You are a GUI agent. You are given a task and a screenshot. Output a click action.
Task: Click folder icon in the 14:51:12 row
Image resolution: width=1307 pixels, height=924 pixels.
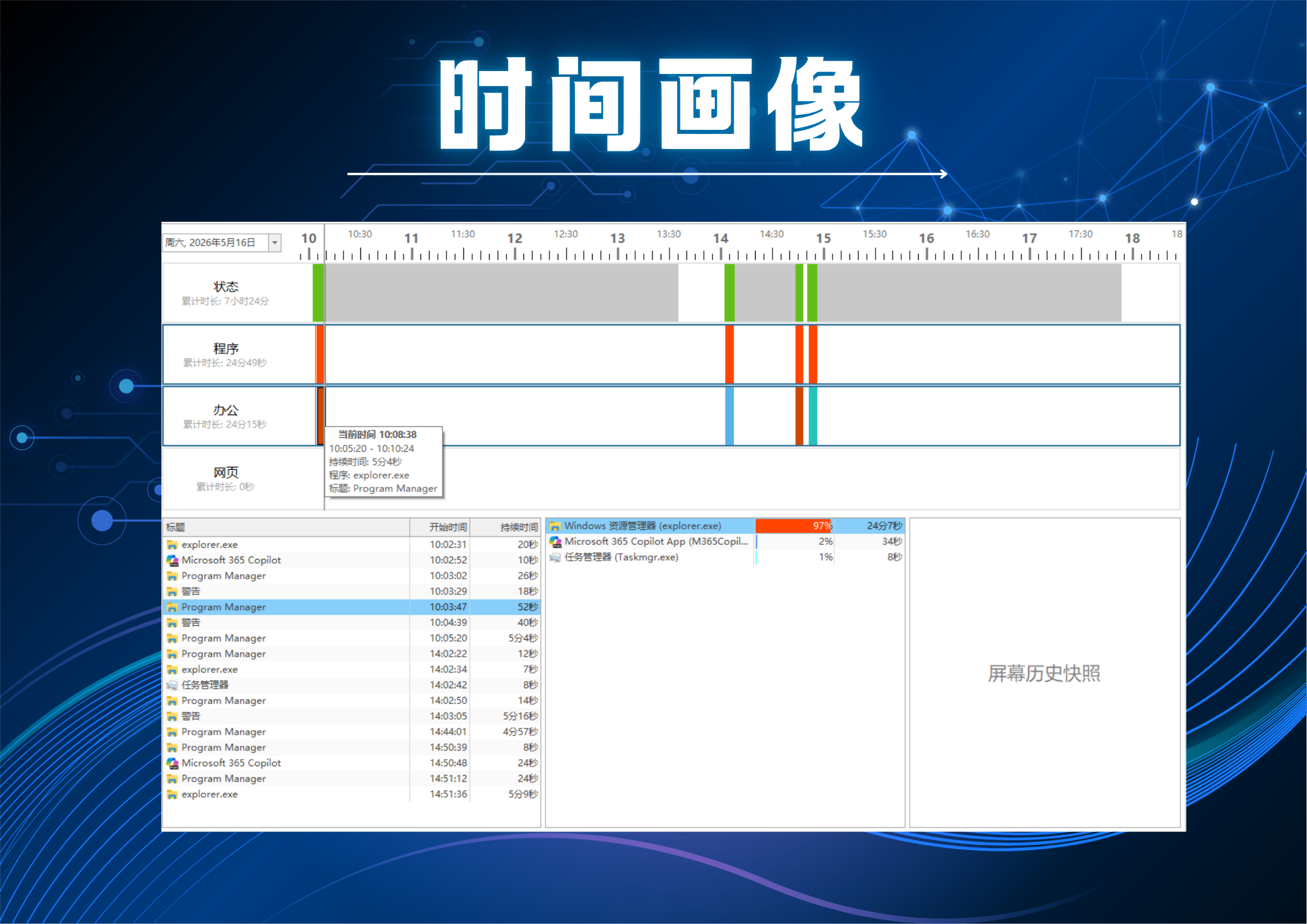[172, 779]
